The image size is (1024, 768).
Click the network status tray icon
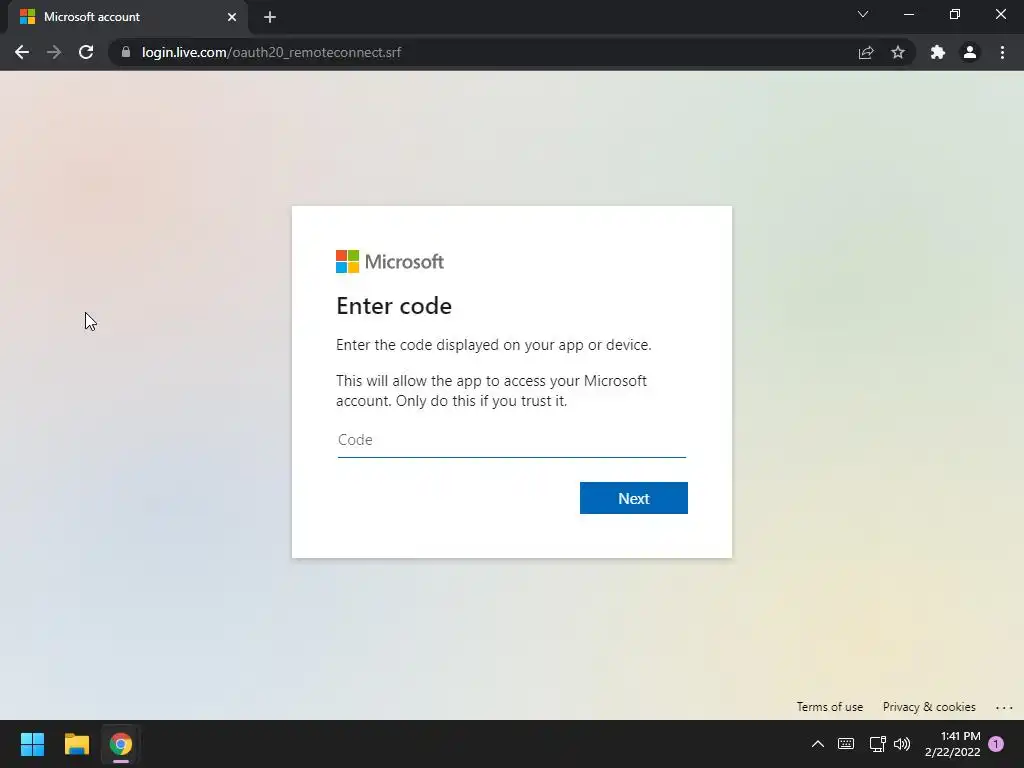(877, 744)
